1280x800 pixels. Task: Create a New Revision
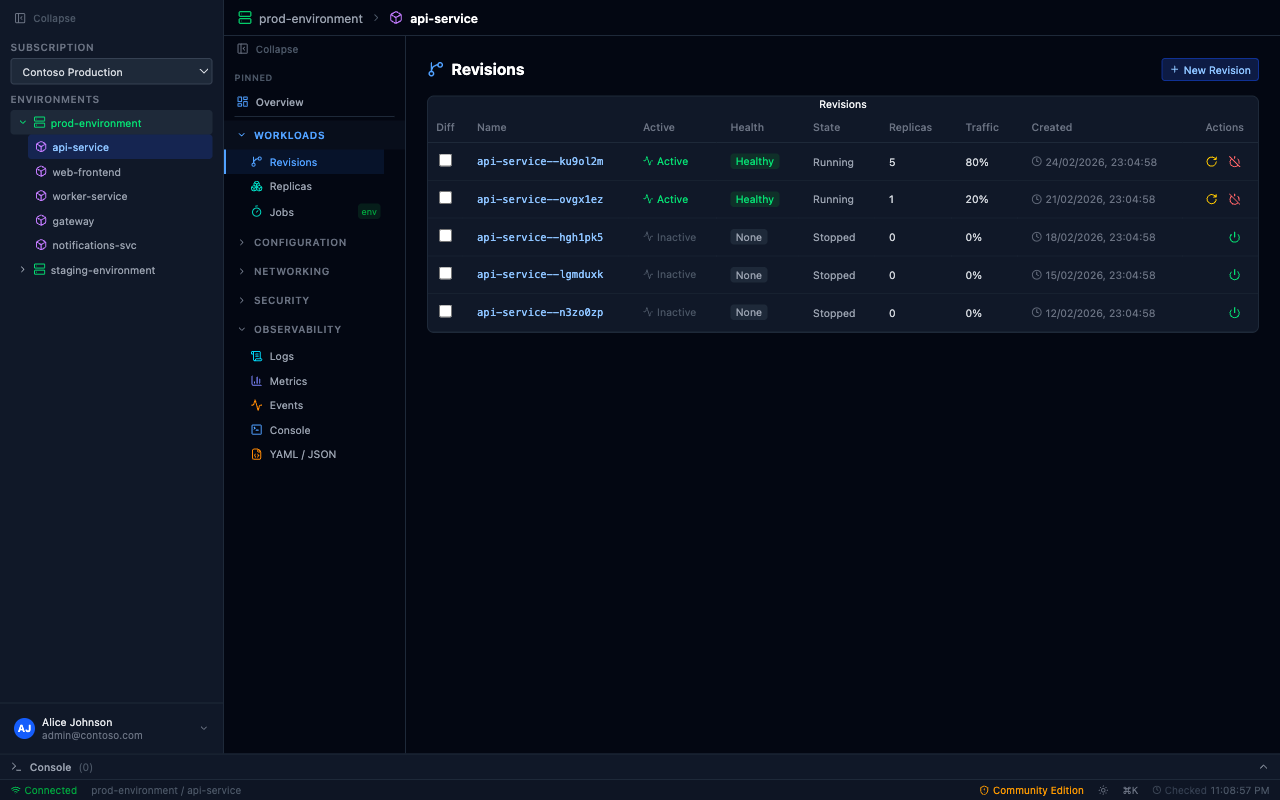click(1210, 69)
